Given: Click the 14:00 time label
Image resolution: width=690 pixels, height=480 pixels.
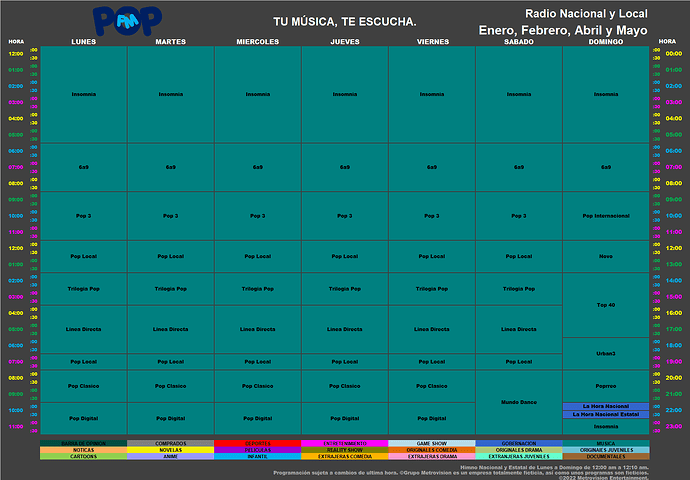Looking at the screenshot, I should click(x=674, y=281).
